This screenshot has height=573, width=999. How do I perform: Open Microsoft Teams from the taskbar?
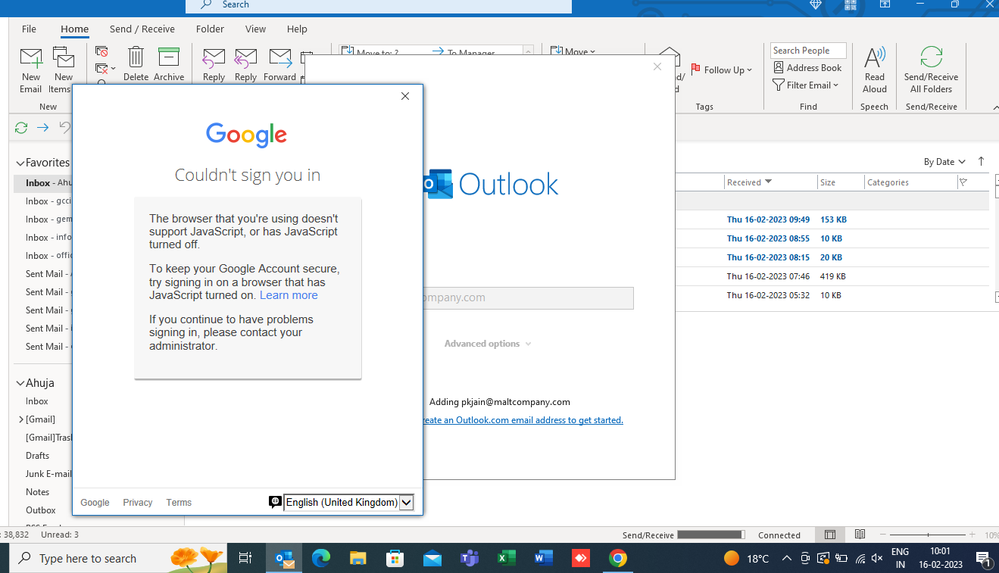coord(470,558)
